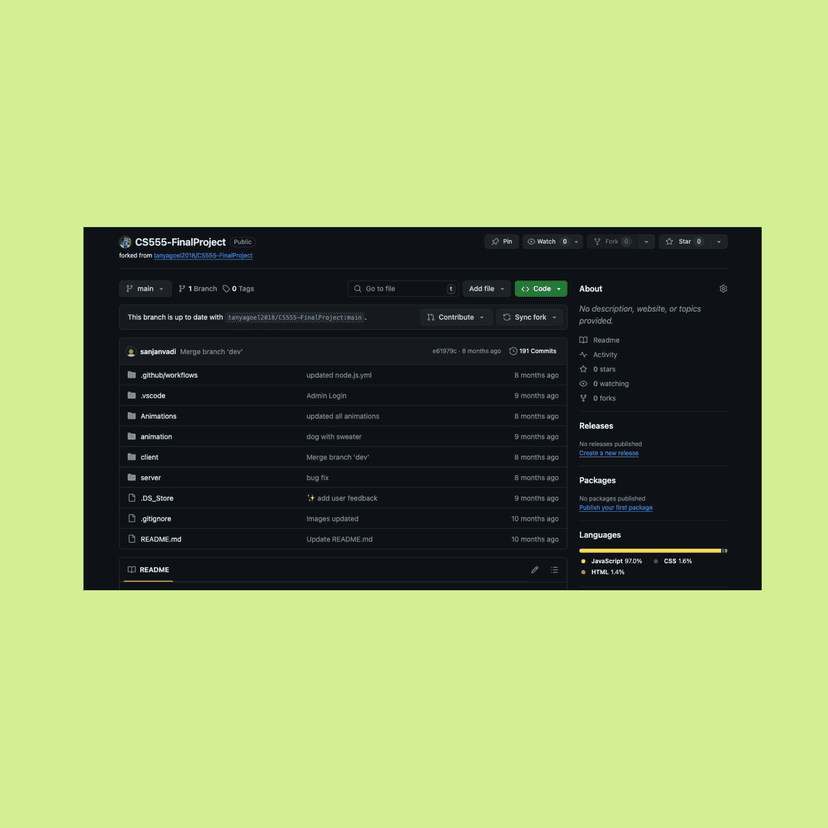Open the server folder
The height and width of the screenshot is (828, 828).
150,478
